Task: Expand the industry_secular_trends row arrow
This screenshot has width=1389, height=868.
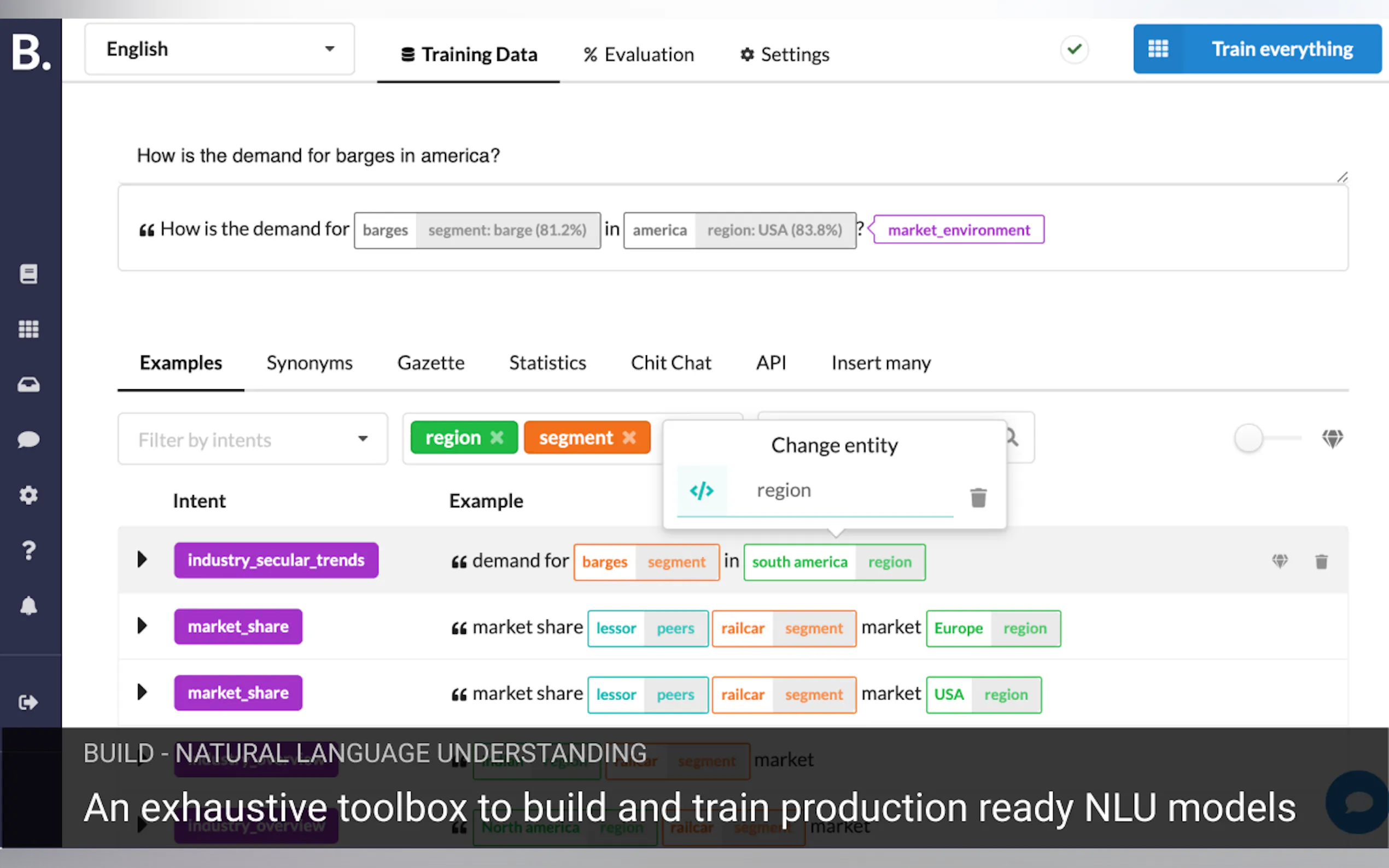Action: point(142,559)
